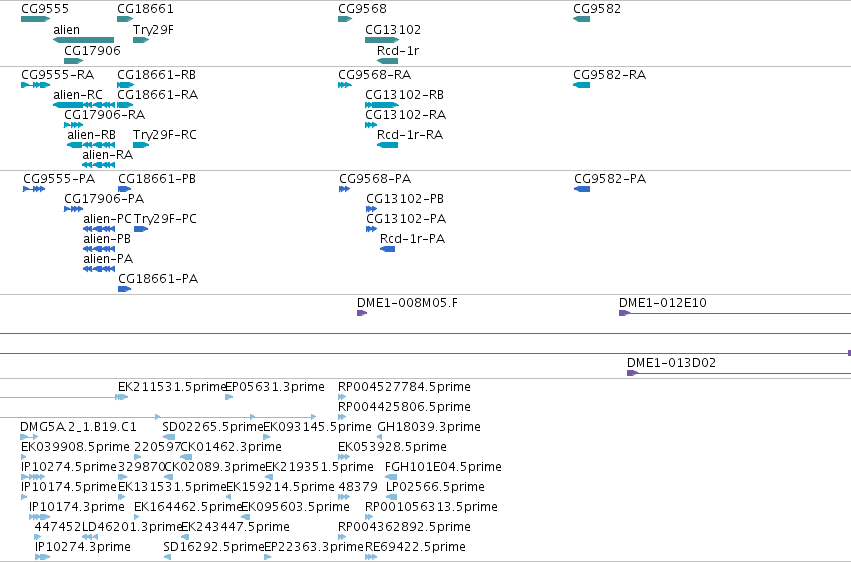Click EST LP02566.5prime
Viewport: 851px width, 562px height.
click(x=391, y=497)
